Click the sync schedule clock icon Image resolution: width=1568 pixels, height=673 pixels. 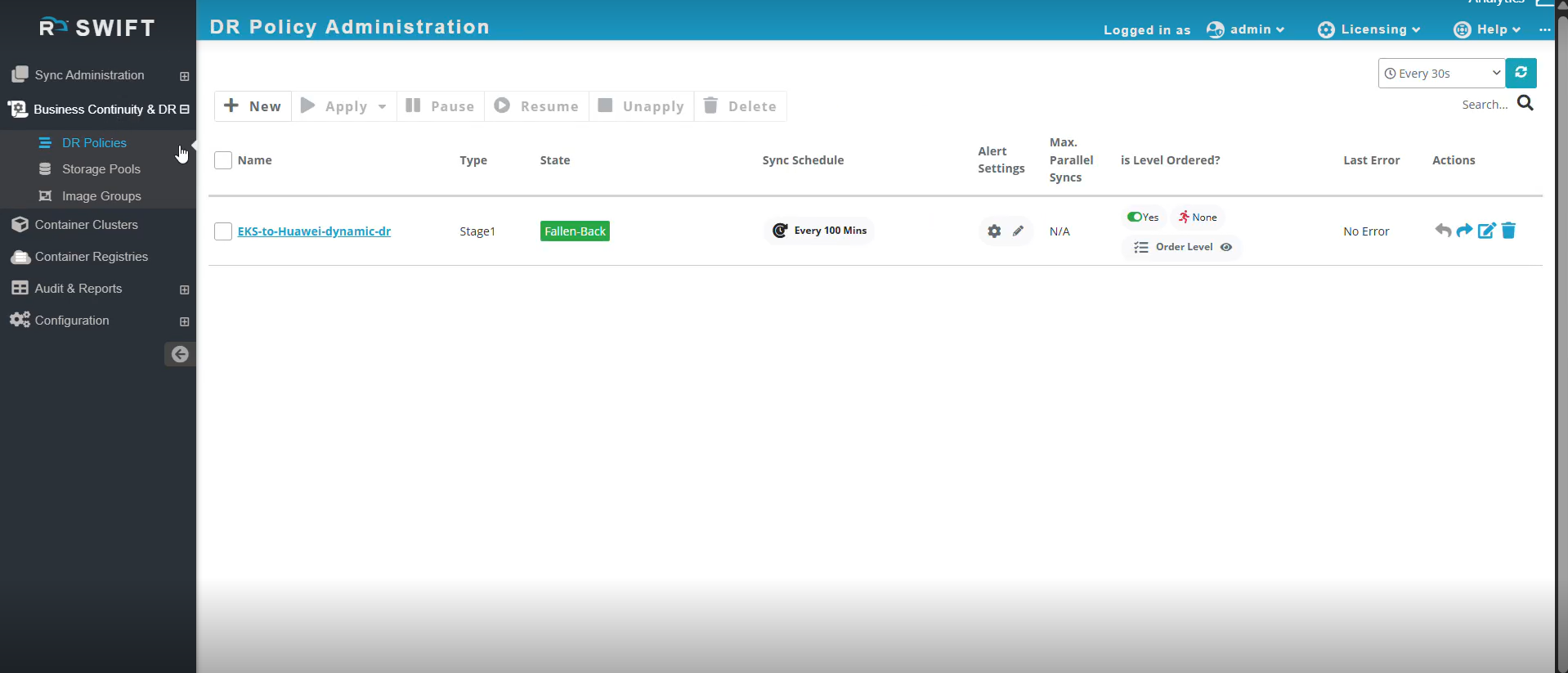pos(780,231)
